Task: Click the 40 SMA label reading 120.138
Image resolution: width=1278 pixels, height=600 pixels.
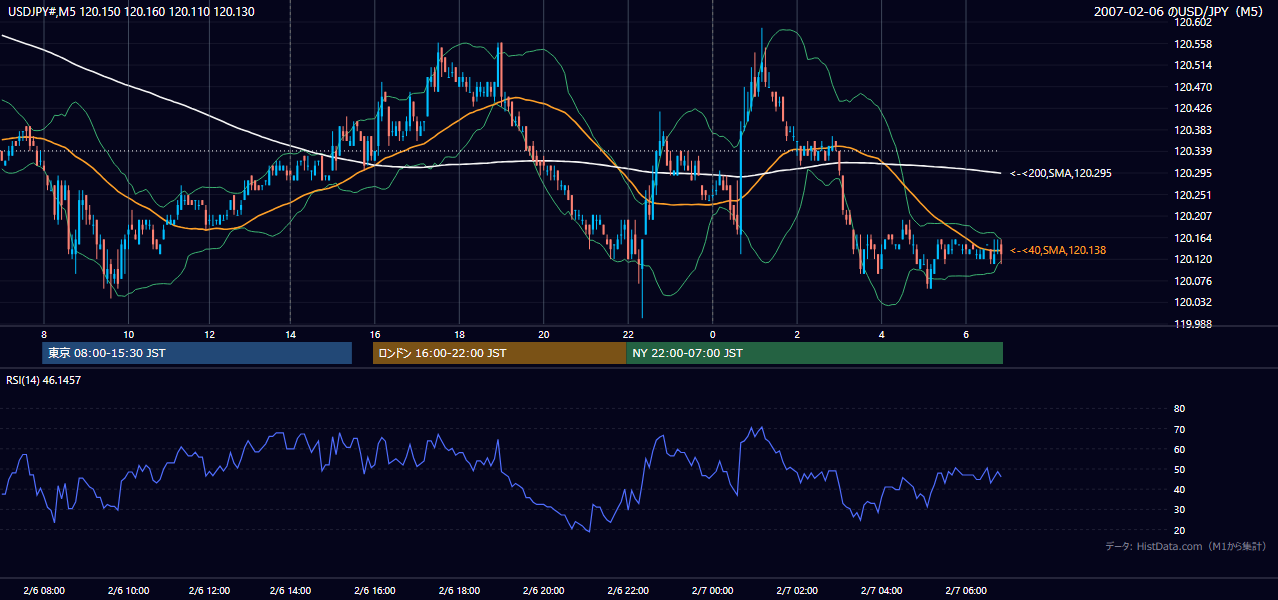Action: pos(1058,250)
